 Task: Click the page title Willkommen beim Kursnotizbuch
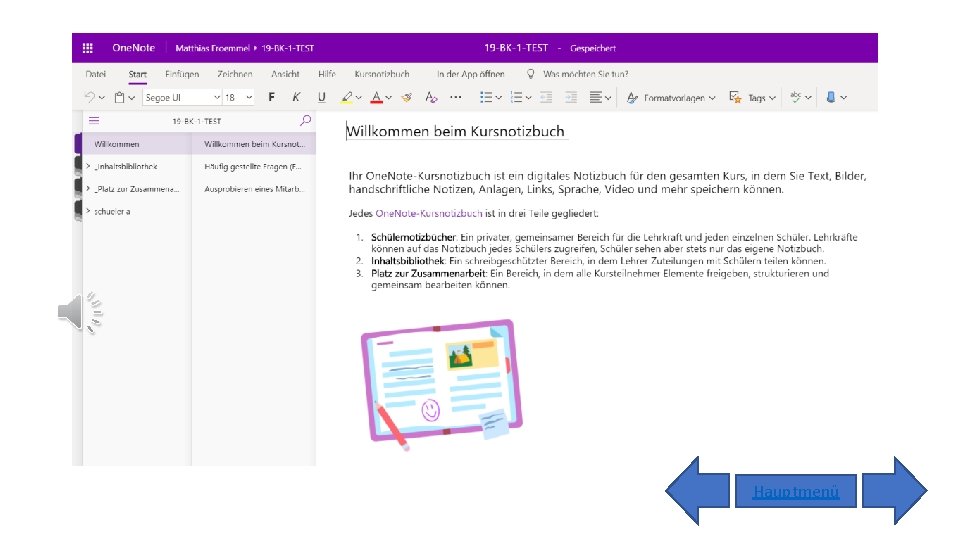[456, 131]
